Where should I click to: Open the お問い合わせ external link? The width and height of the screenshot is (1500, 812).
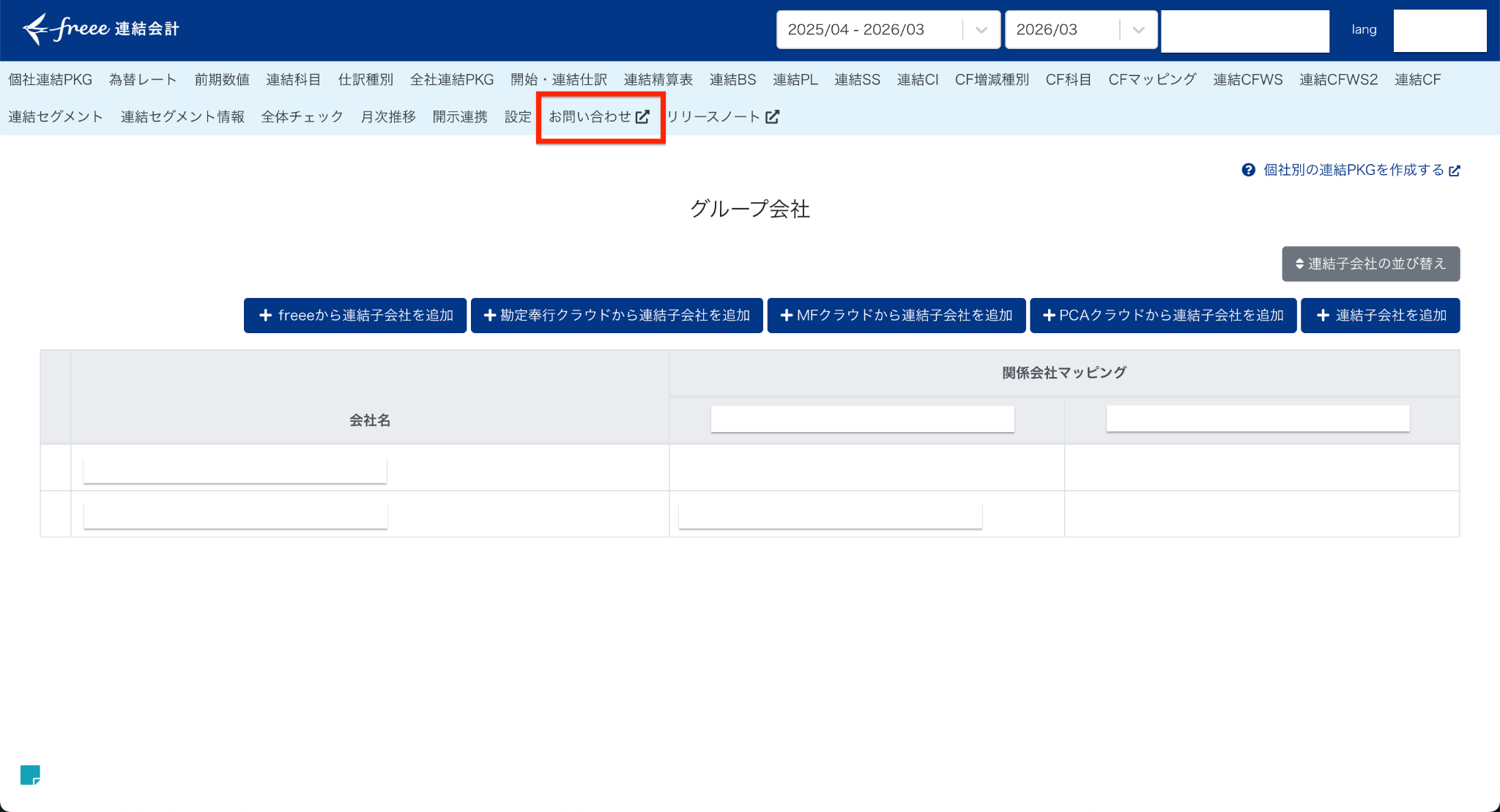599,117
